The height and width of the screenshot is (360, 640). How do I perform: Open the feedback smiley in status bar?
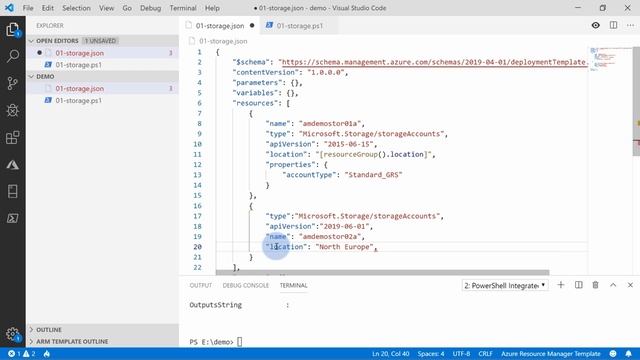(x=613, y=353)
